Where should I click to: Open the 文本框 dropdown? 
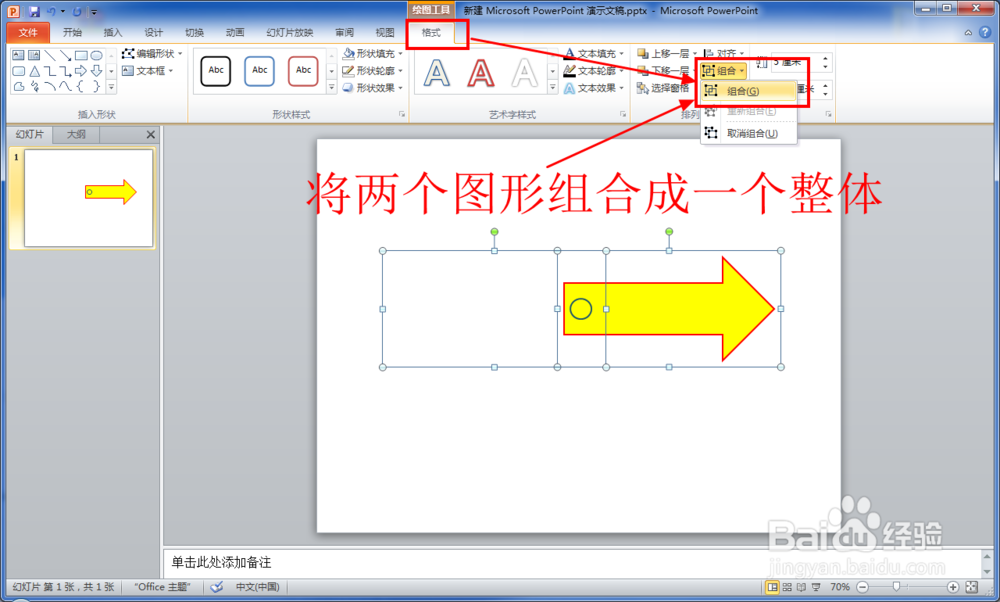(x=148, y=71)
